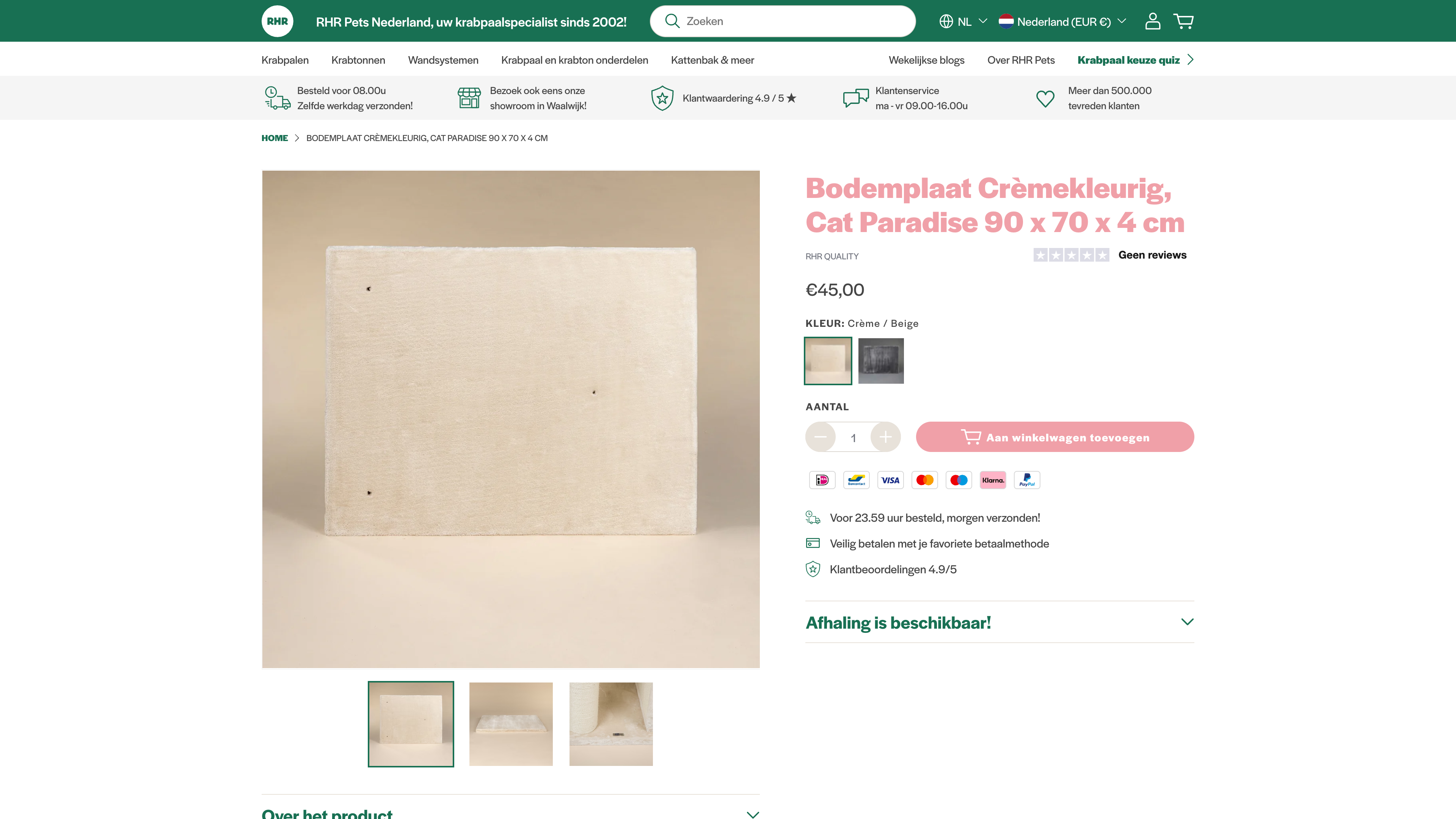Image resolution: width=1456 pixels, height=819 pixels.
Task: Open the NL language dropdown
Action: (963, 22)
